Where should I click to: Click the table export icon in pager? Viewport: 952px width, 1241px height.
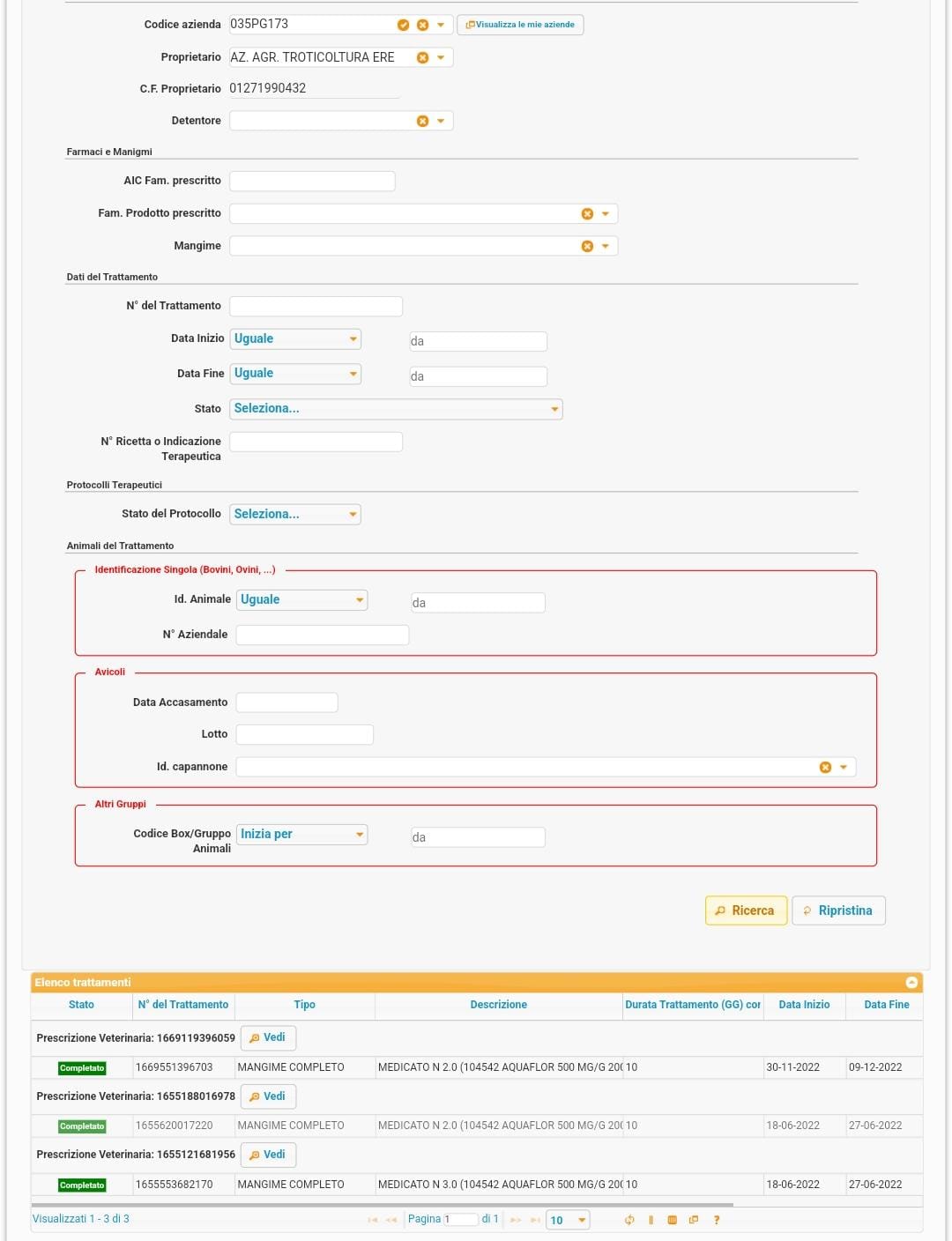(x=672, y=1220)
